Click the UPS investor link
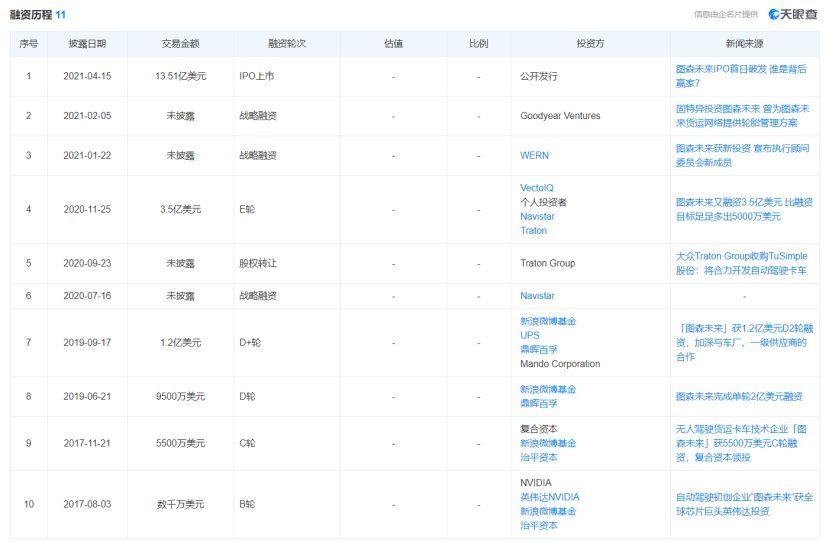830x543 pixels. tap(529, 336)
